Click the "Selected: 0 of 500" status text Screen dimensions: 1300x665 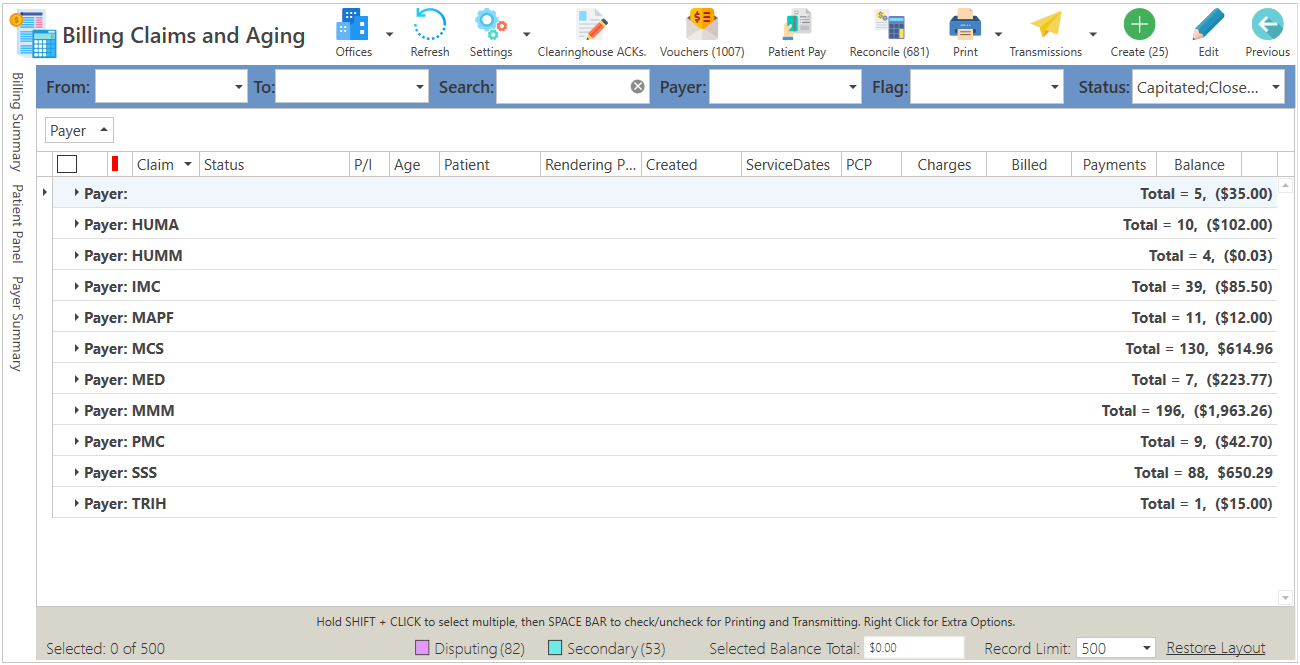tap(105, 648)
